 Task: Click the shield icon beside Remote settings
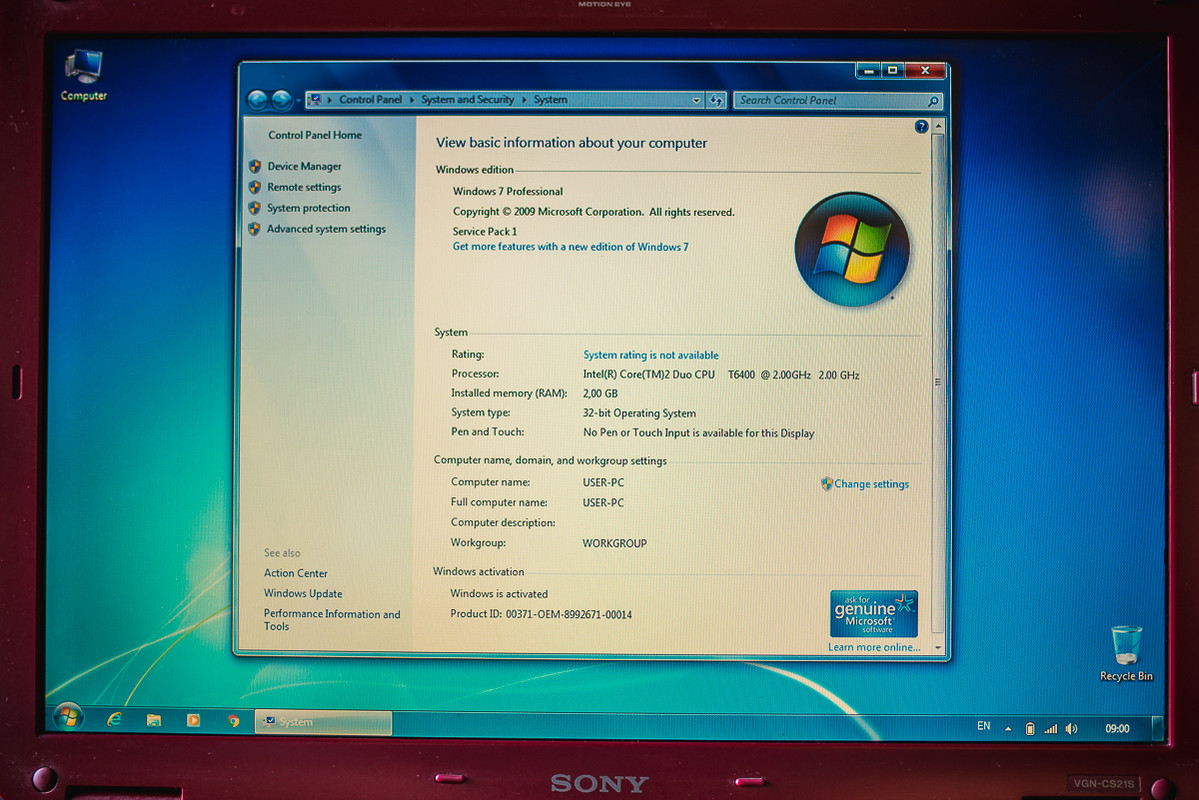[255, 187]
